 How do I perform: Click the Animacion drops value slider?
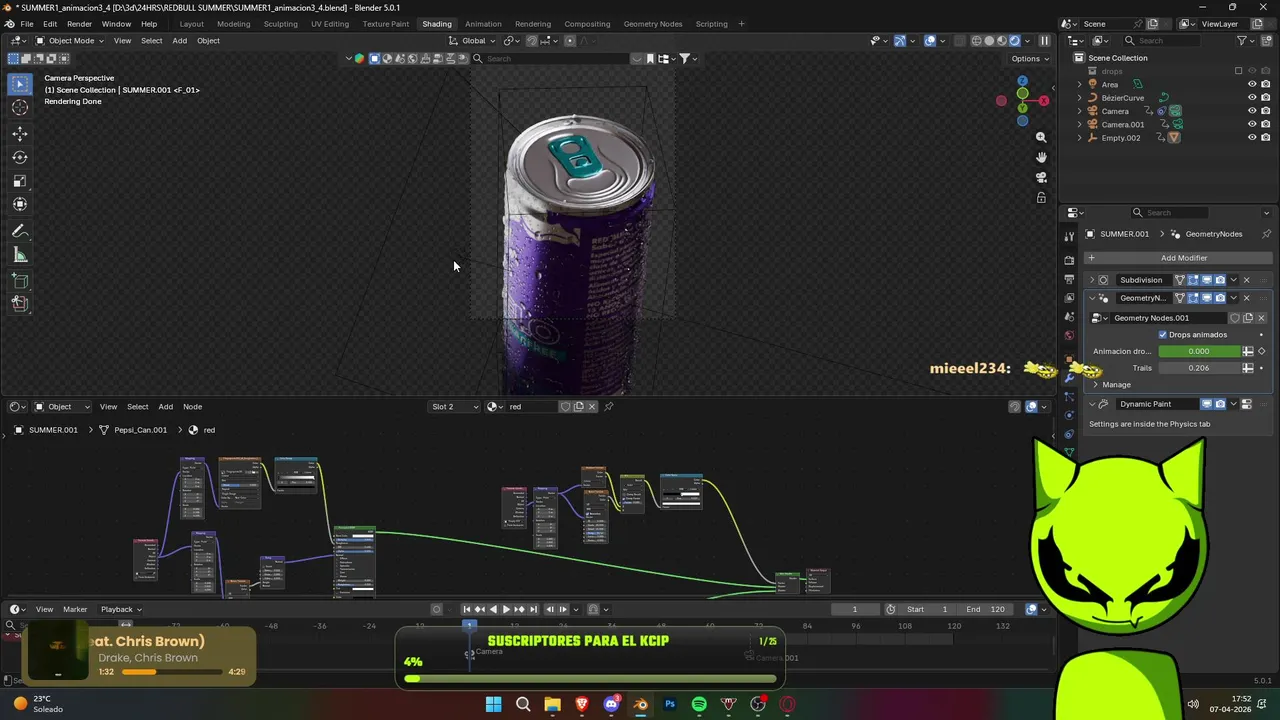coord(1199,352)
